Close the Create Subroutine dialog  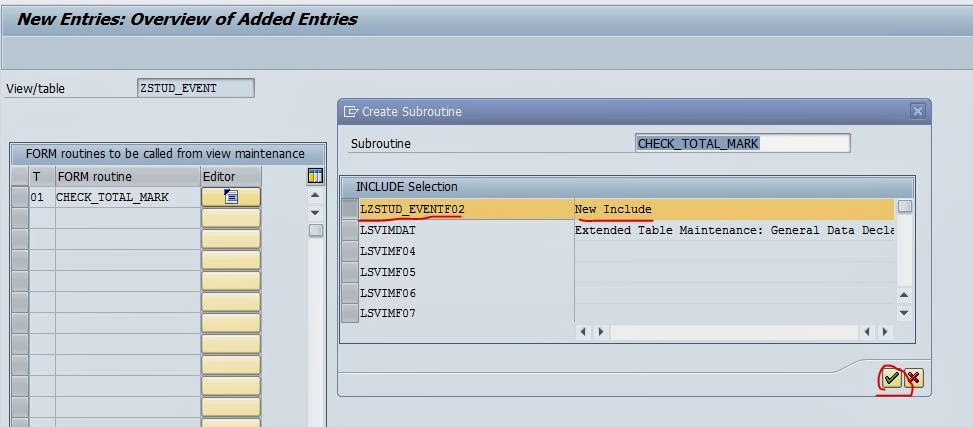pos(917,112)
